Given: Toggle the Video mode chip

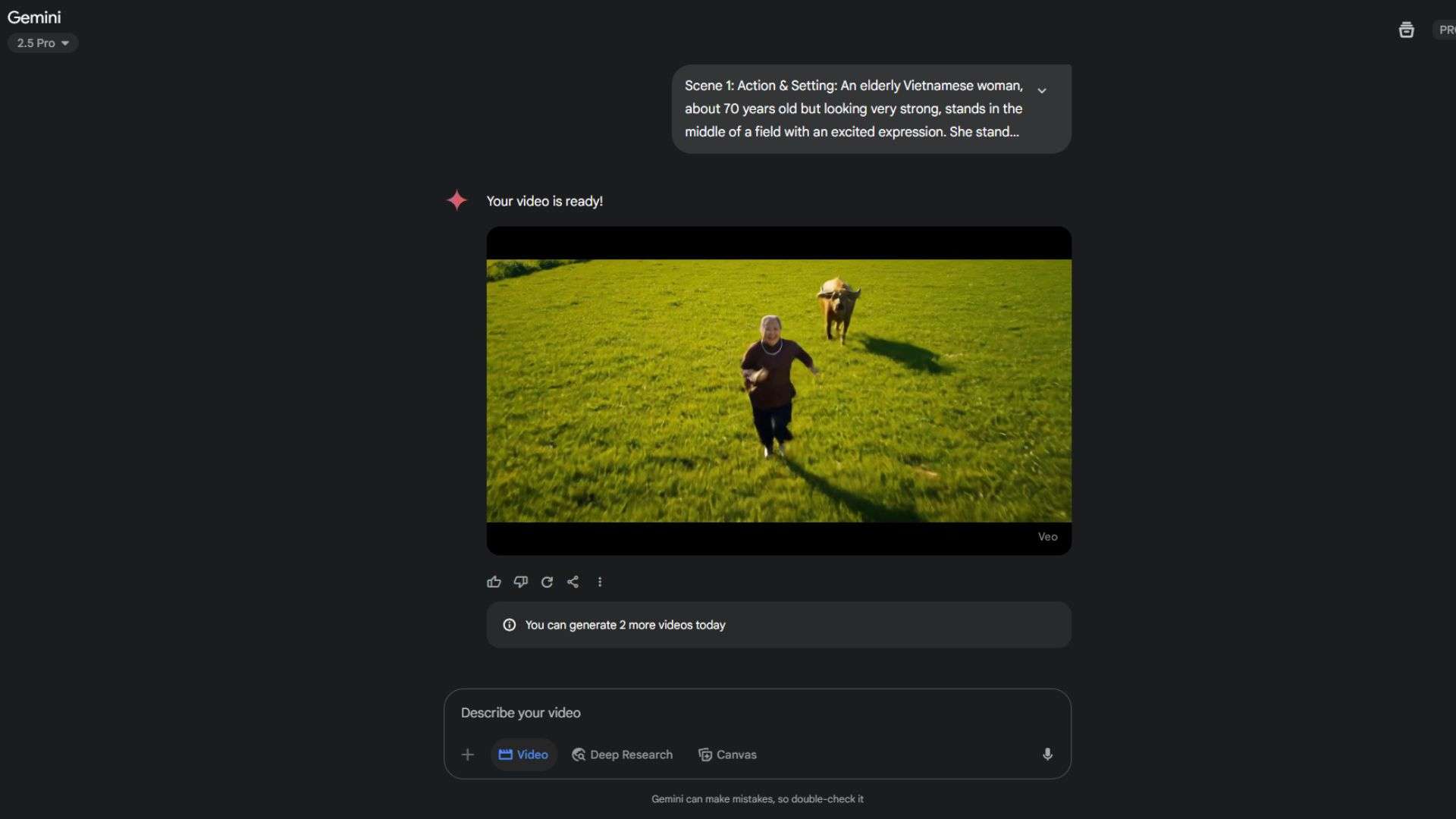Looking at the screenshot, I should 523,755.
